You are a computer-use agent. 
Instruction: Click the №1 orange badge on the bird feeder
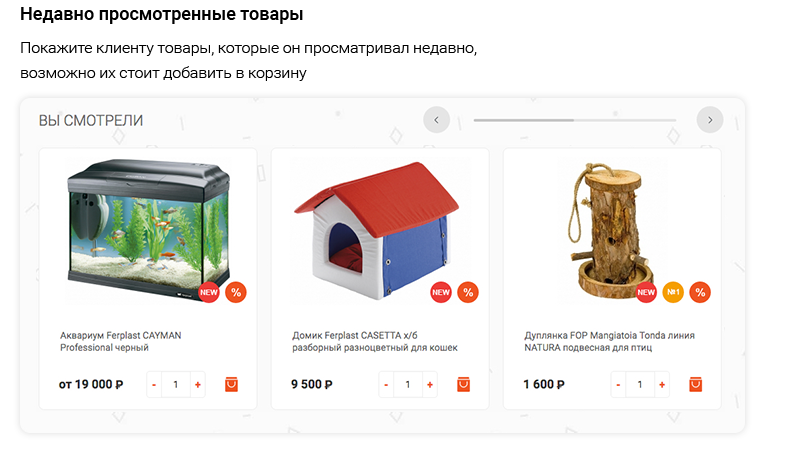pyautogui.click(x=673, y=292)
